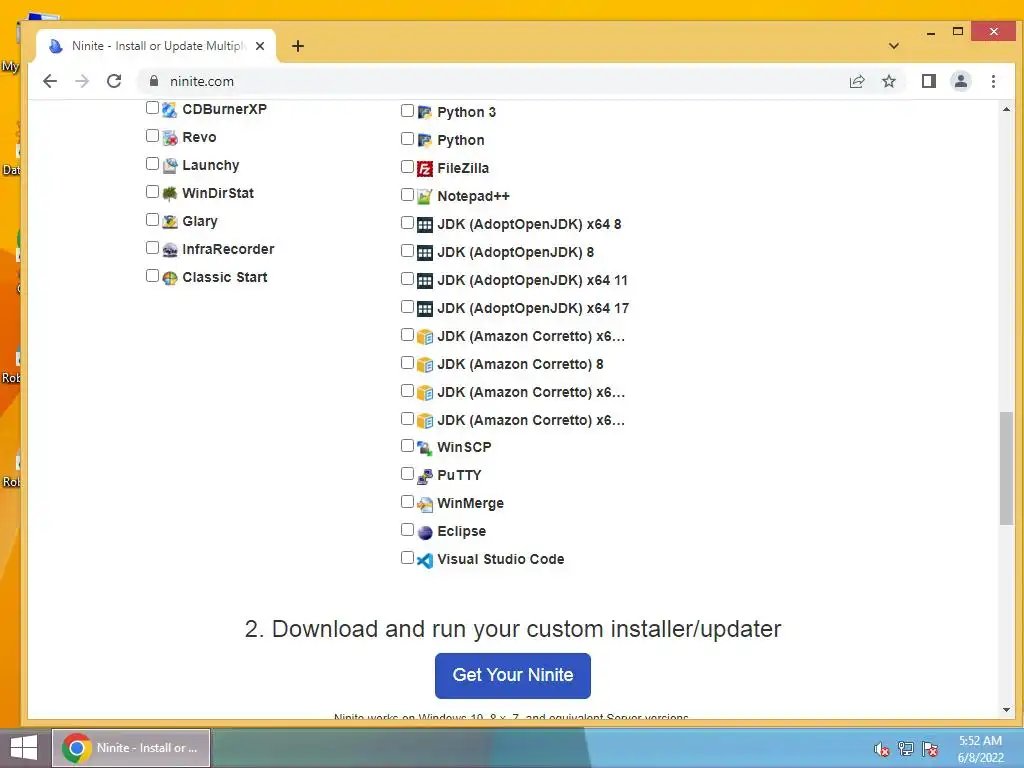The height and width of the screenshot is (768, 1024).
Task: Click the Notepad++ icon
Action: point(424,197)
